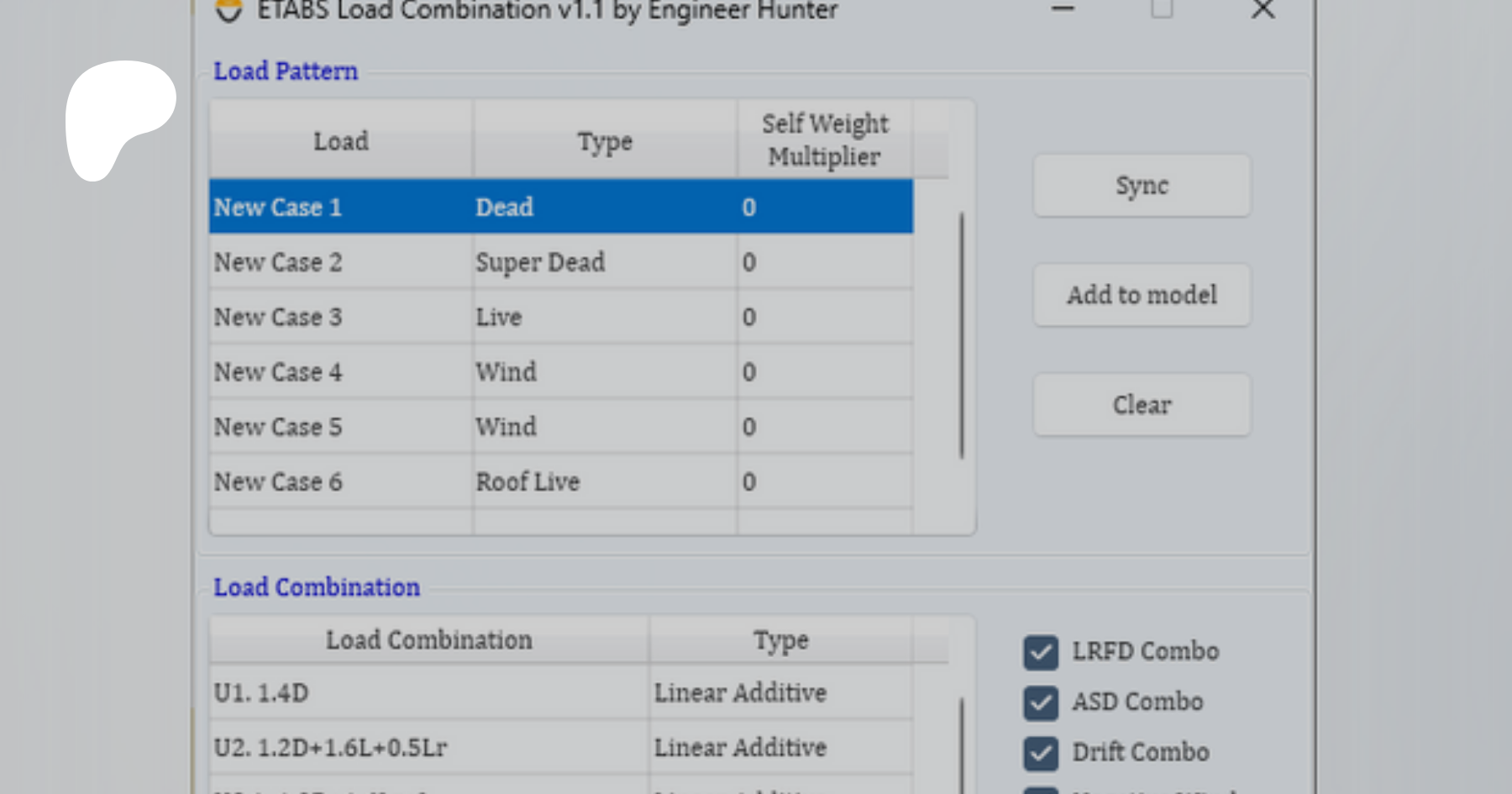This screenshot has width=1512, height=794.
Task: Disable the Drift Combo checkbox
Action: click(x=1041, y=753)
